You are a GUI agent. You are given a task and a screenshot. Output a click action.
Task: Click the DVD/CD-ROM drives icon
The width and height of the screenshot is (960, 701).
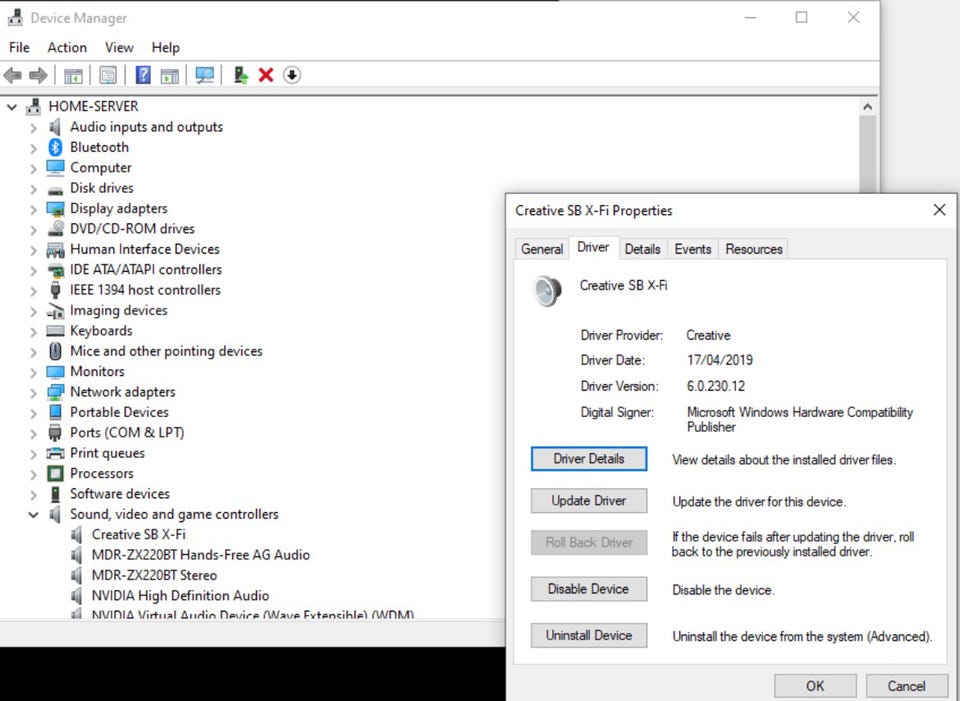55,228
